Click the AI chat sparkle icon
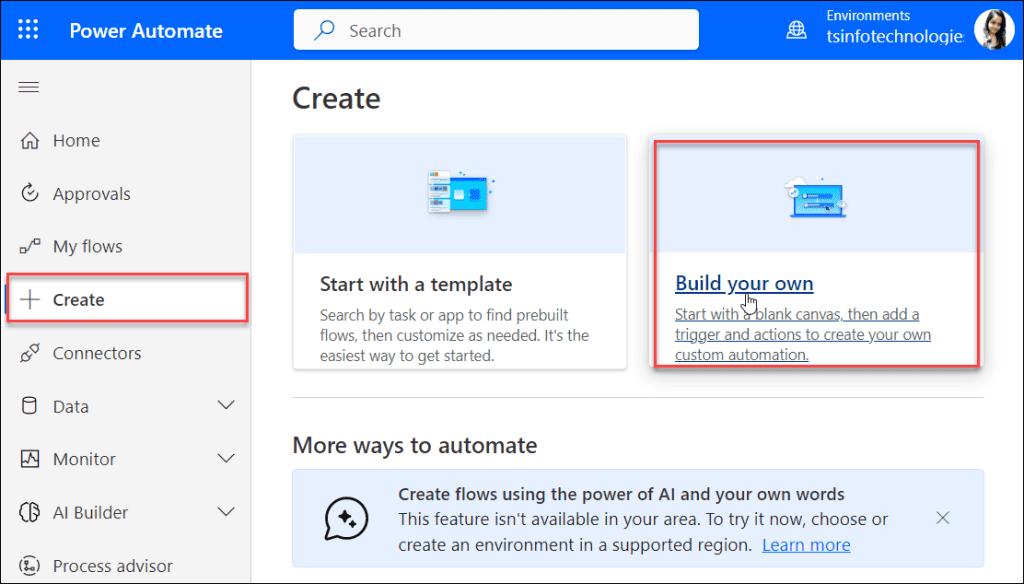The width and height of the screenshot is (1024, 584). click(346, 518)
